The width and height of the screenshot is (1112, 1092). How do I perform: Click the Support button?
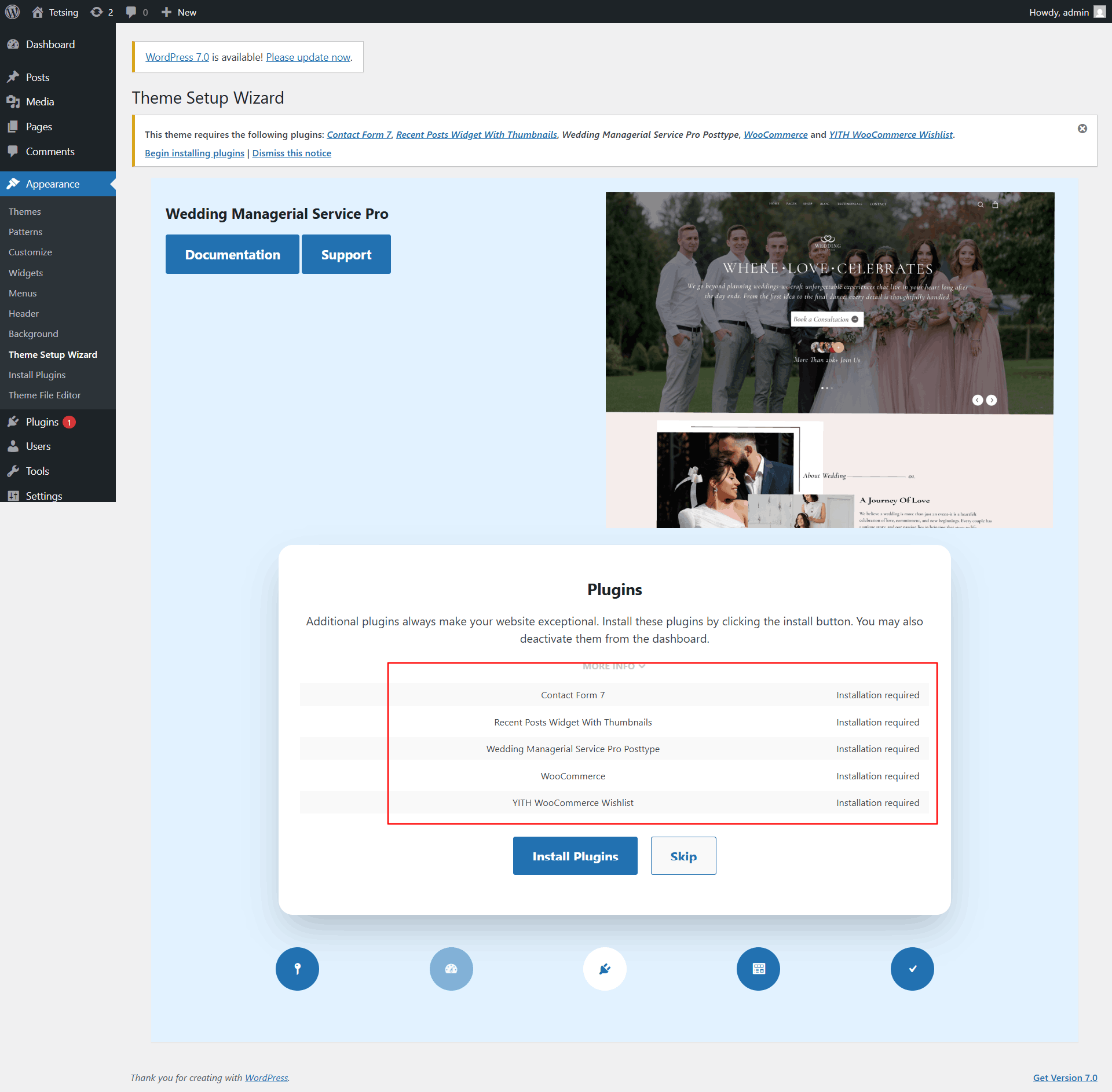(x=346, y=254)
